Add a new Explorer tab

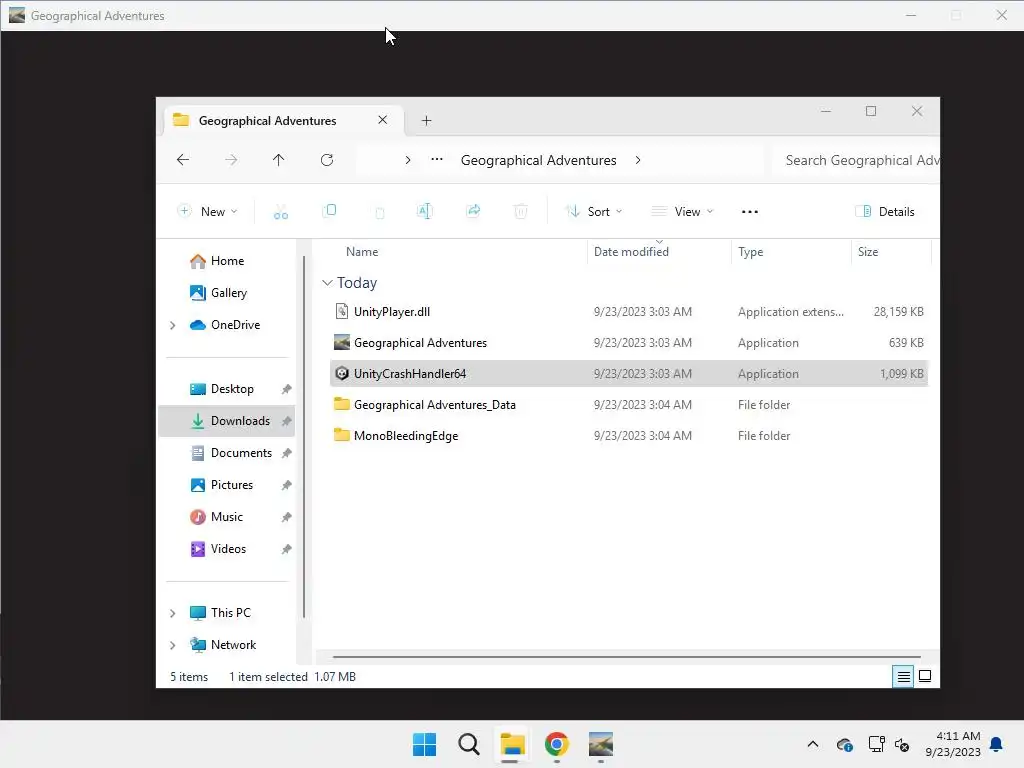(x=426, y=121)
